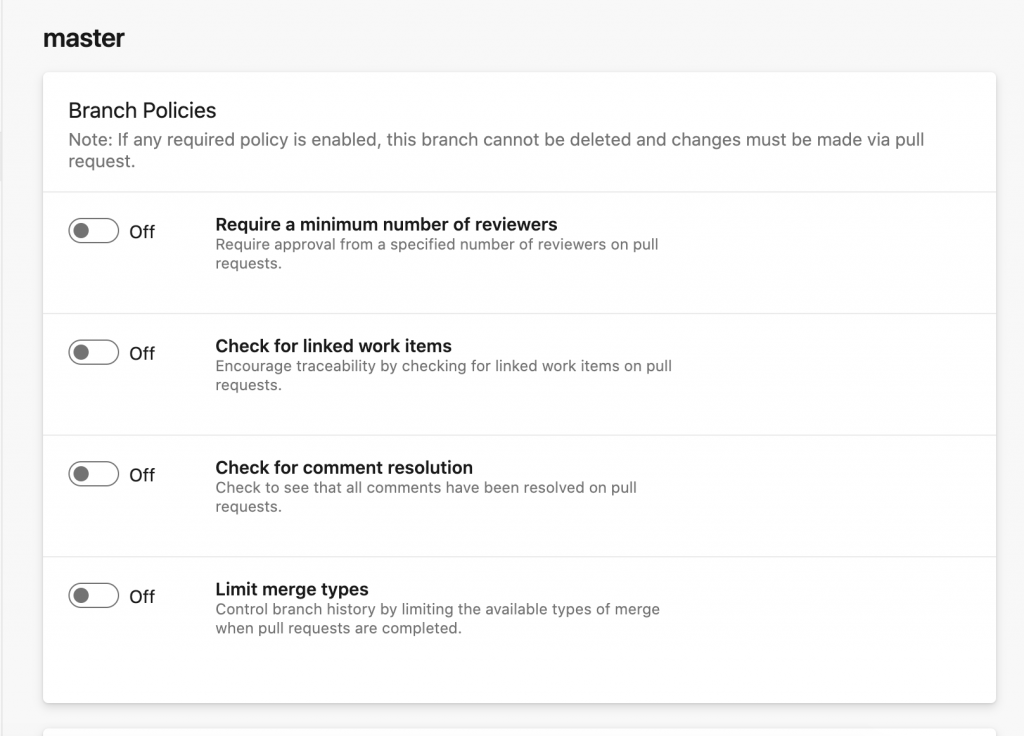Click the Off label beside comment resolution

[x=142, y=475]
